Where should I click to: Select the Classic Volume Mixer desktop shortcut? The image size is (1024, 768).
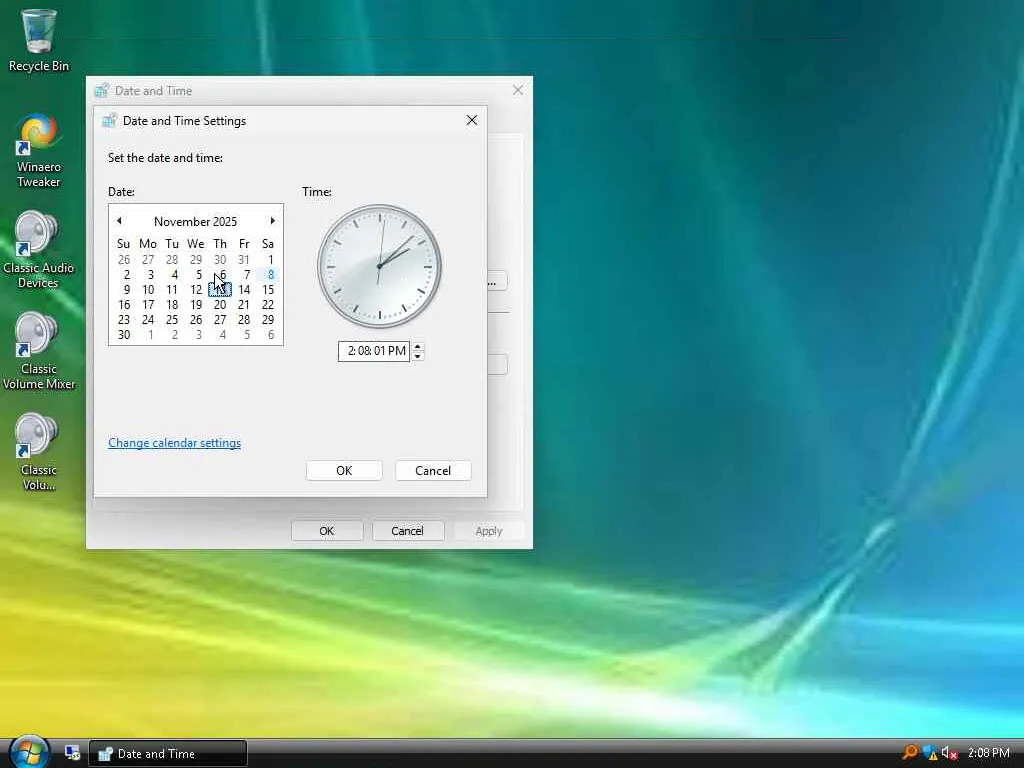(39, 351)
